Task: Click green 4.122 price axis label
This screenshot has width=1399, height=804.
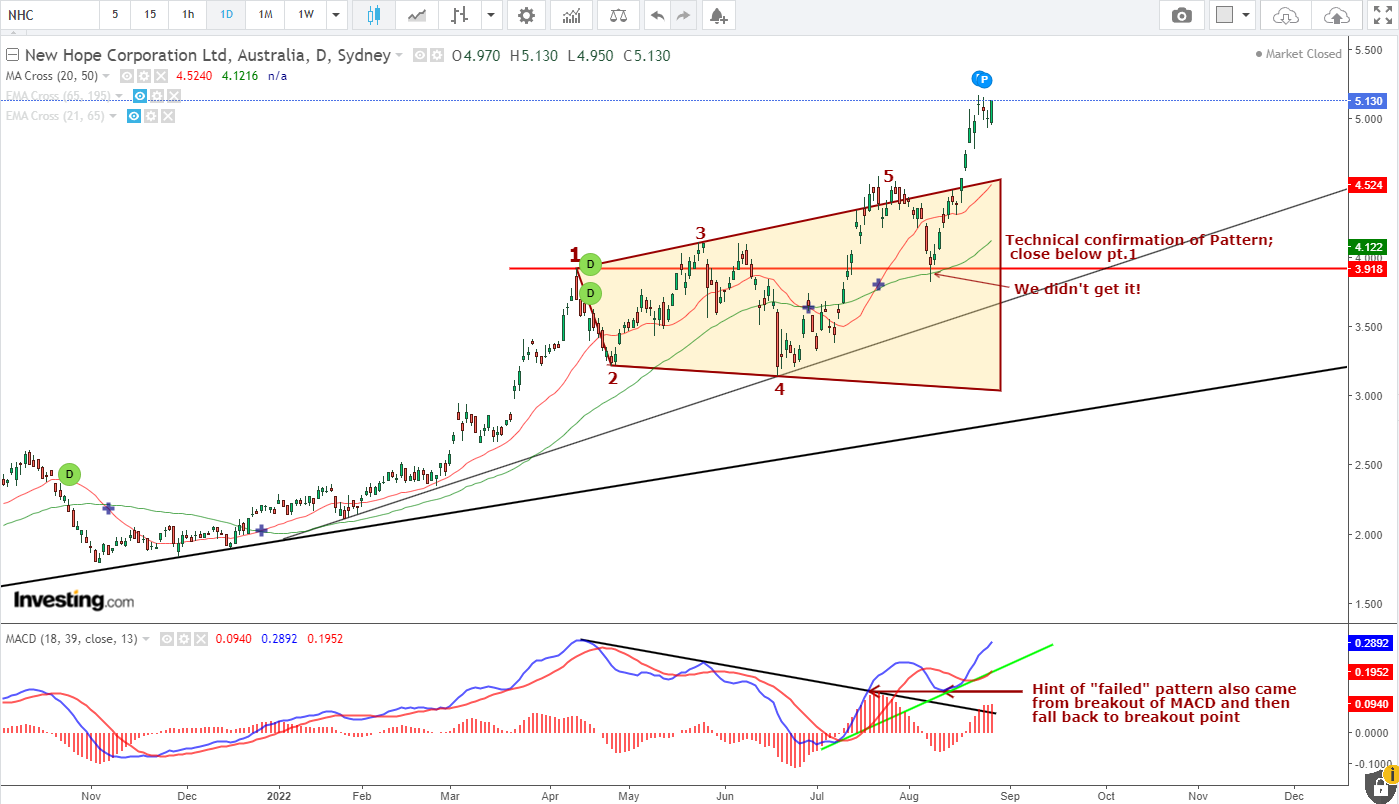Action: click(x=1367, y=247)
